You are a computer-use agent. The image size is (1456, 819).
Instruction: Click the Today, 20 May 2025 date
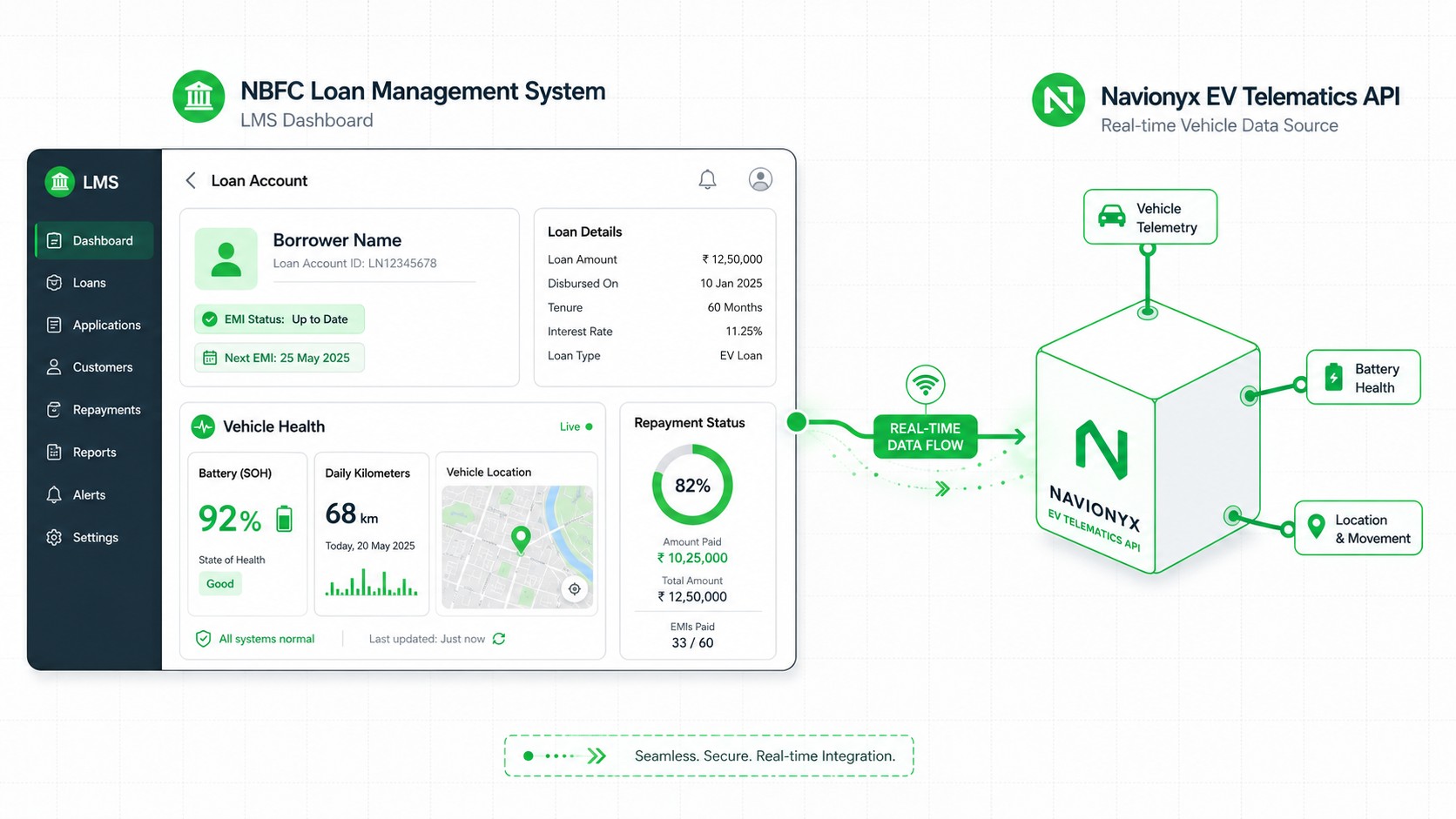(x=370, y=546)
